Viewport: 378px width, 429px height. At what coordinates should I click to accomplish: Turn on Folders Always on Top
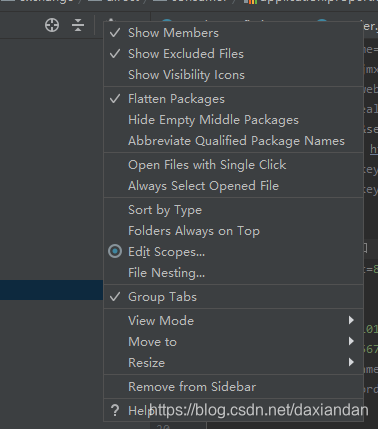point(233,231)
